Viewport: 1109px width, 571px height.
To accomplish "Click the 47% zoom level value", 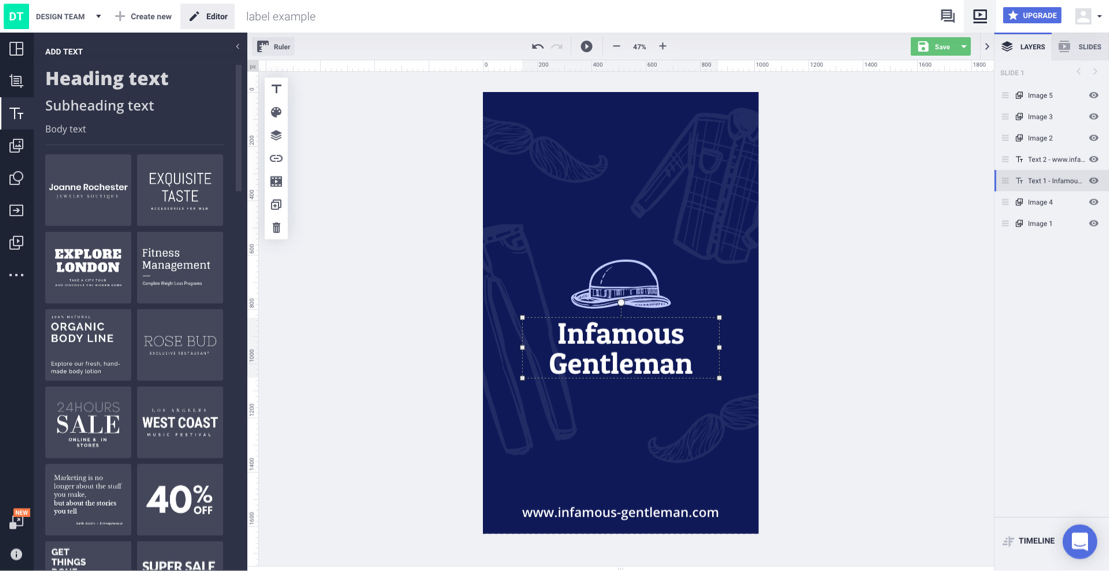I will click(639, 47).
